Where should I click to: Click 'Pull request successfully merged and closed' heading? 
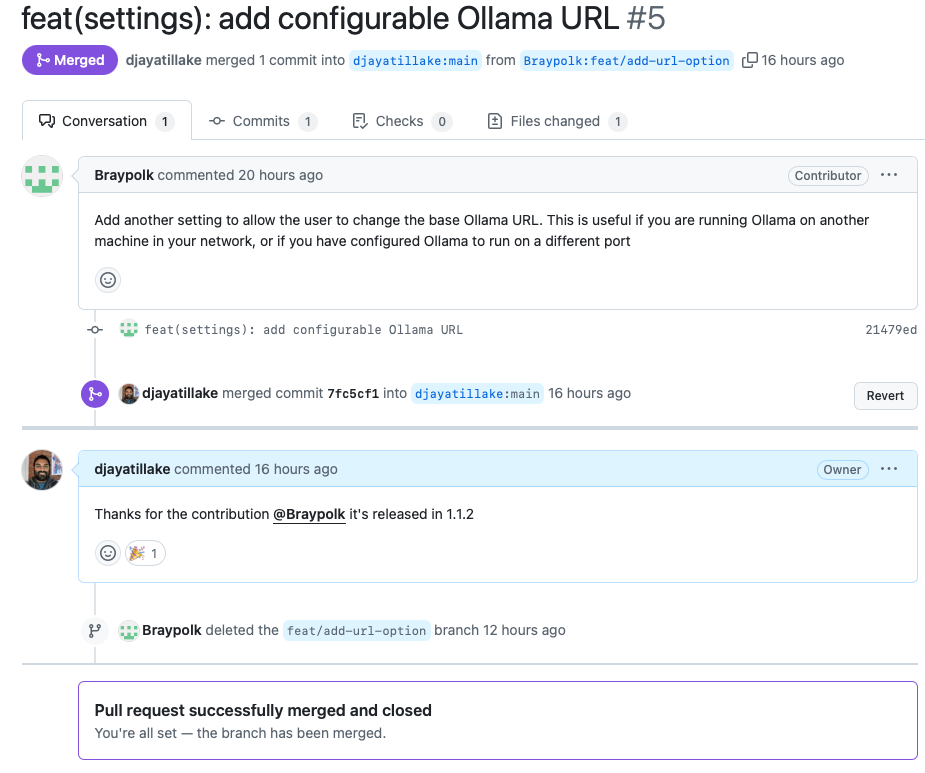pyautogui.click(x=263, y=710)
